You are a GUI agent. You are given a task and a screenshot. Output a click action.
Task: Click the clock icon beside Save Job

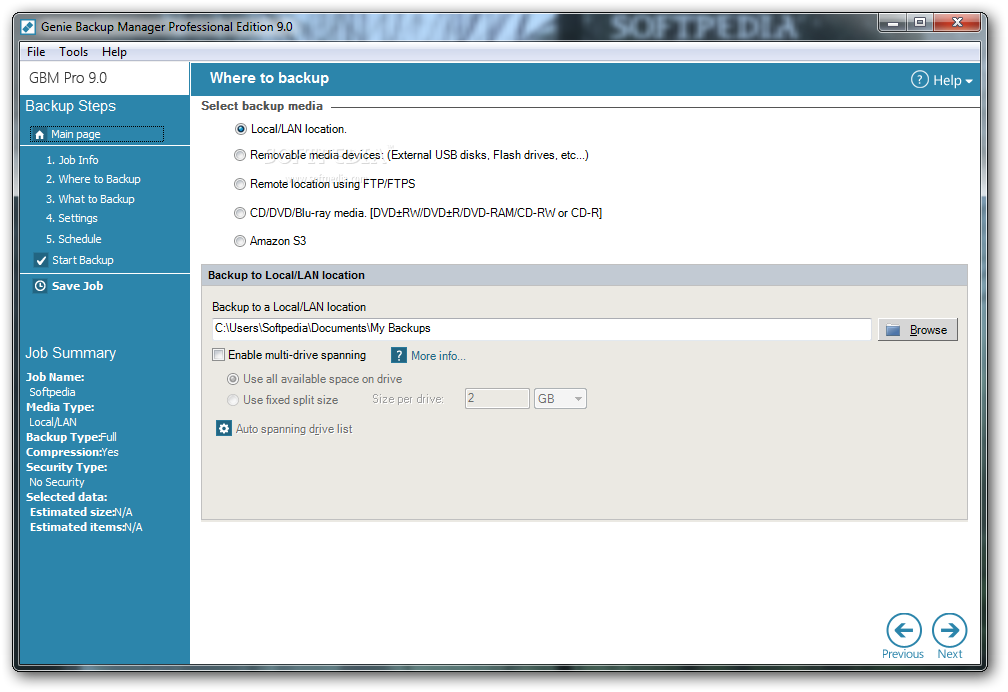pyautogui.click(x=40, y=286)
